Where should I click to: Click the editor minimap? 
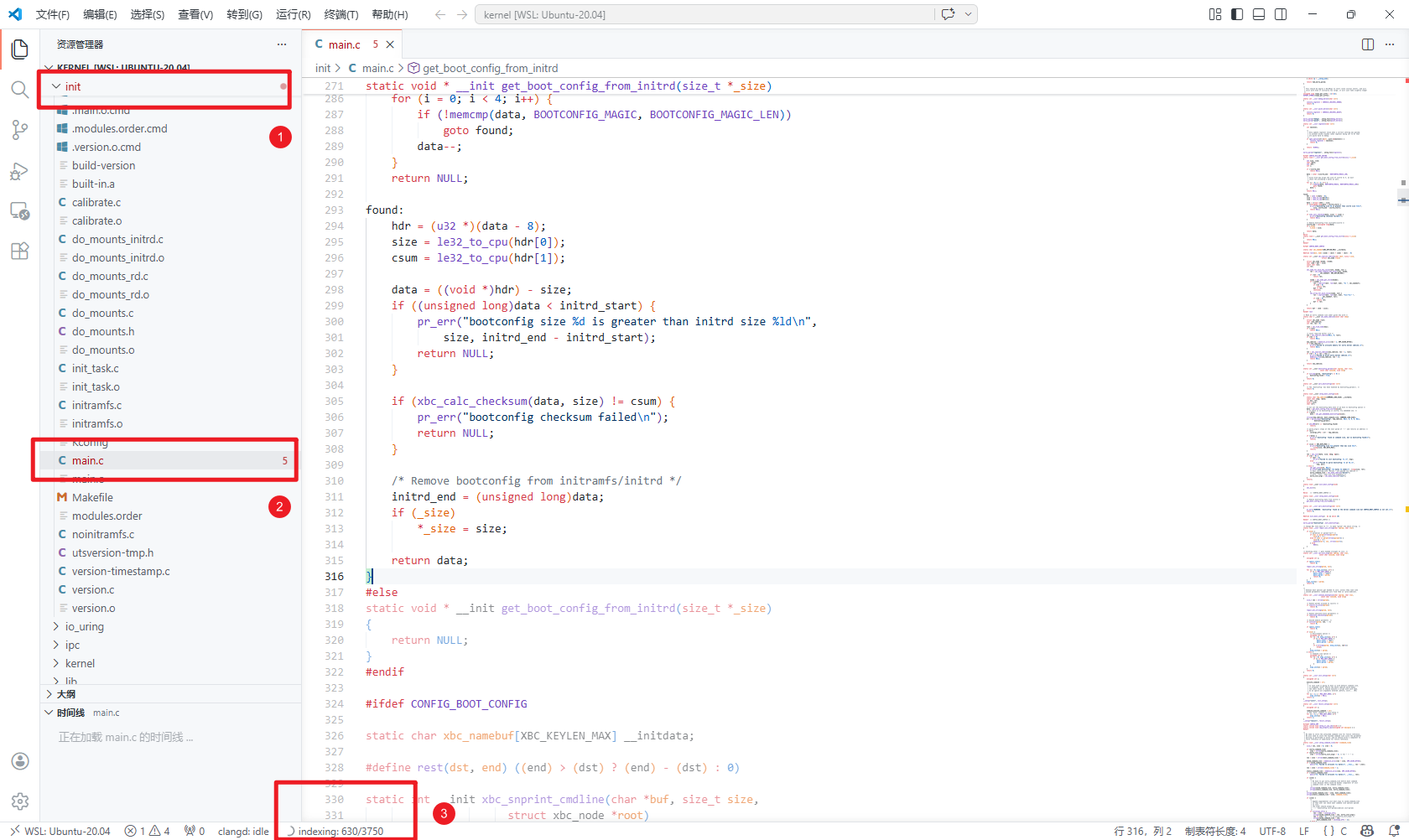pos(1346,449)
